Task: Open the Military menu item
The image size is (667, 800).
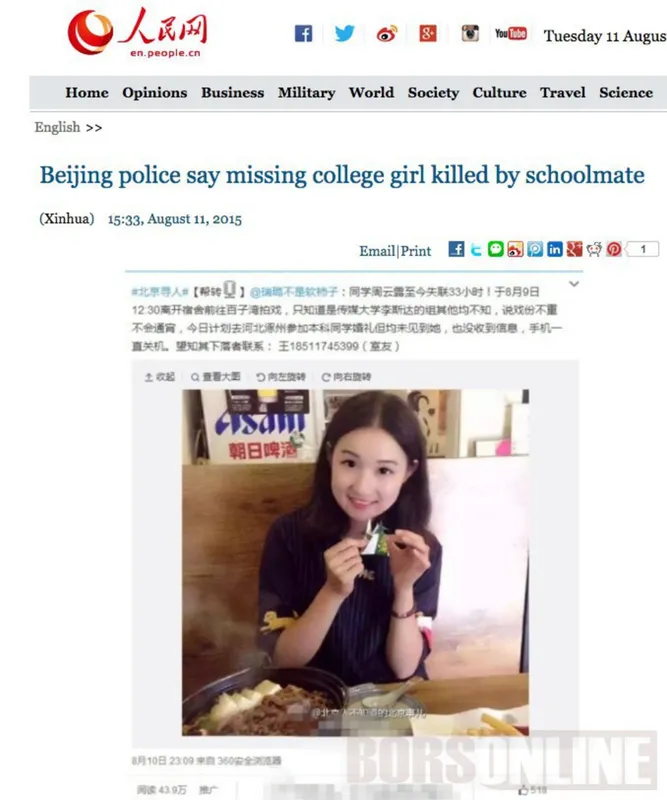Action: pos(306,93)
